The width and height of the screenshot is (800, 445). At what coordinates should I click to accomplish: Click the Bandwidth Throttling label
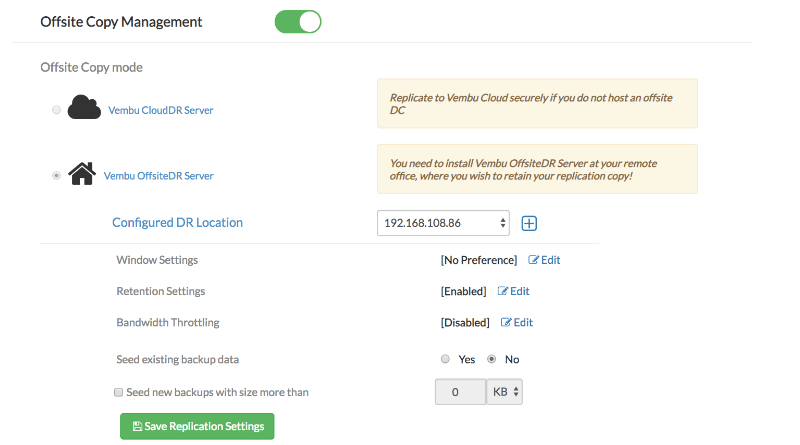(168, 323)
